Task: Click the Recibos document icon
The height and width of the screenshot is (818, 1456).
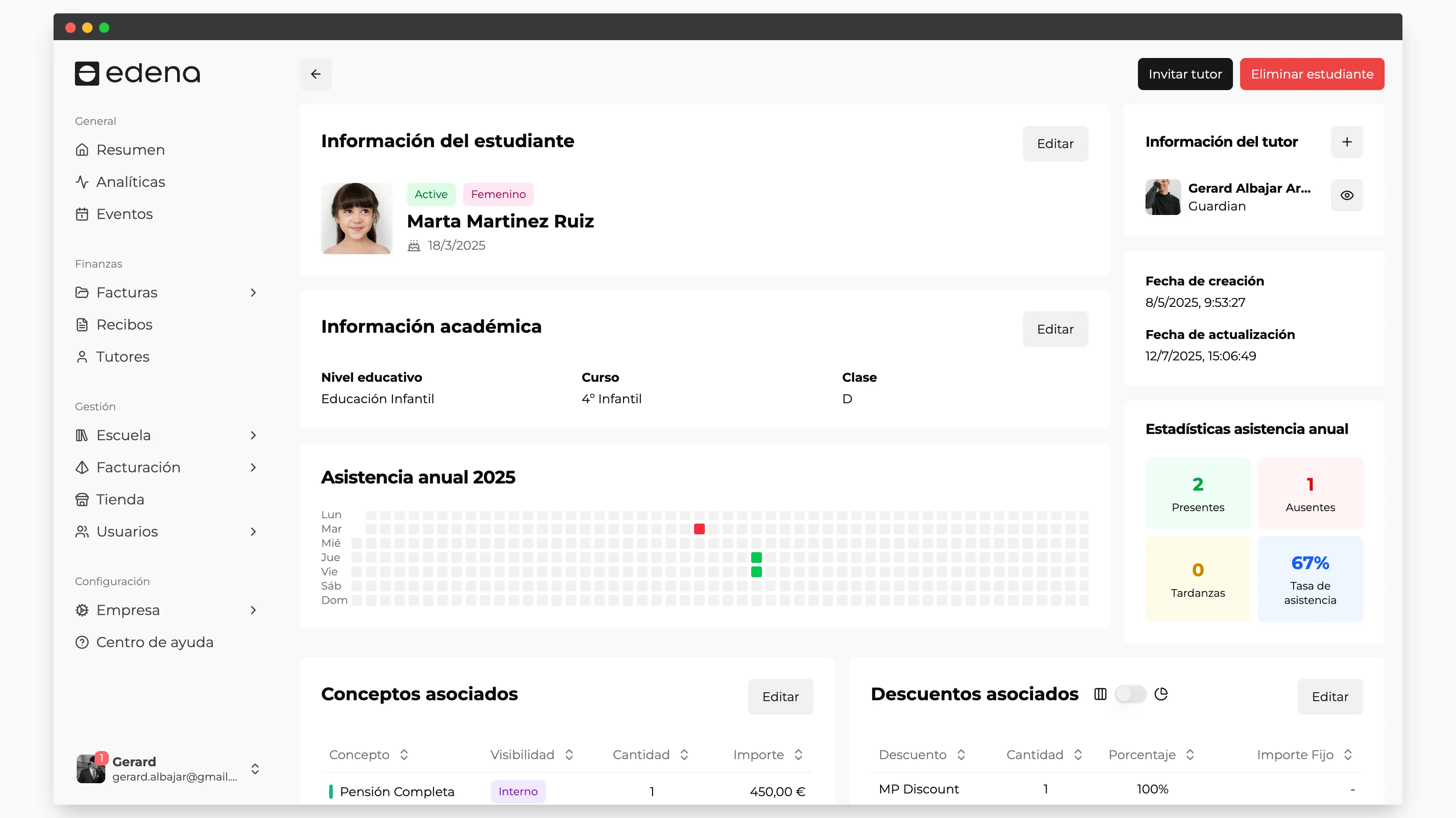Action: (x=82, y=325)
